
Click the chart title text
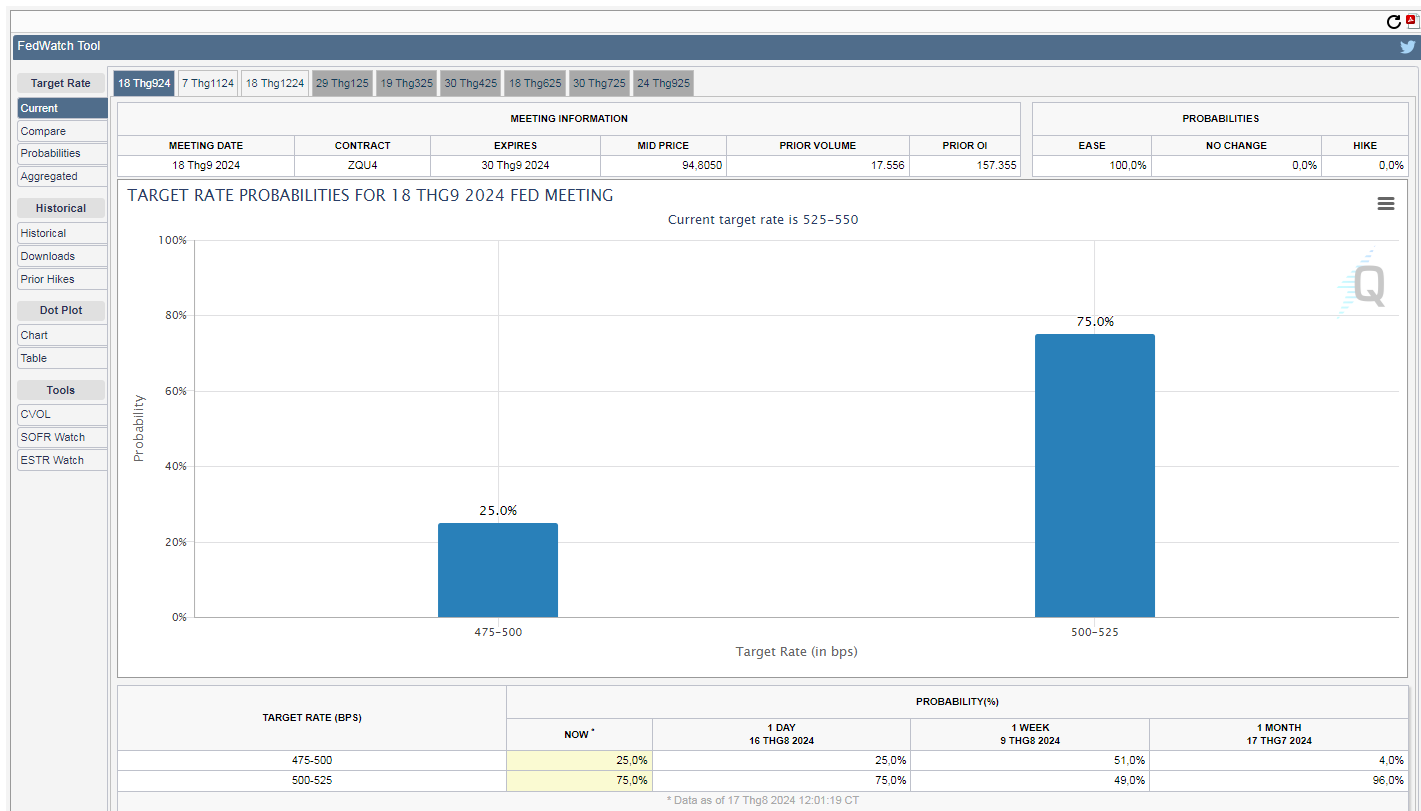[370, 195]
